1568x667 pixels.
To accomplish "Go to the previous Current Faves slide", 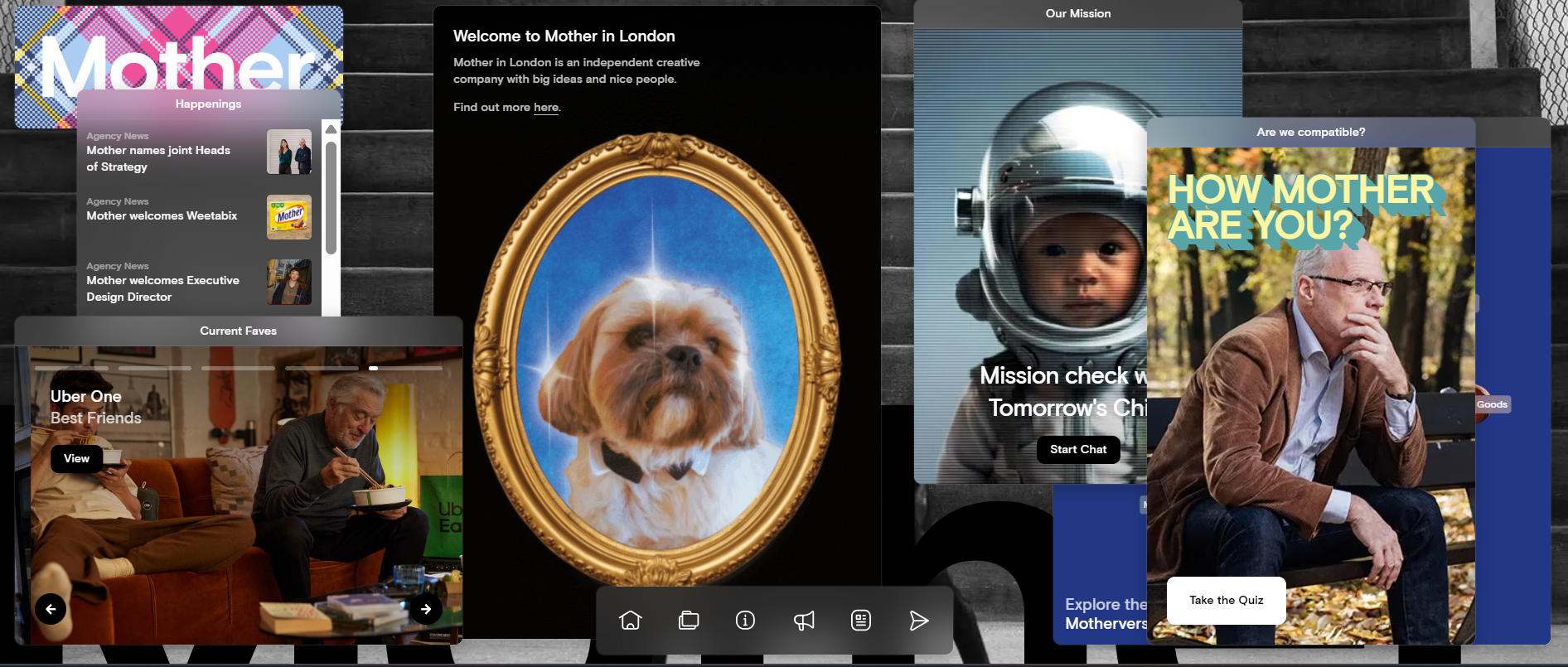I will 51,609.
